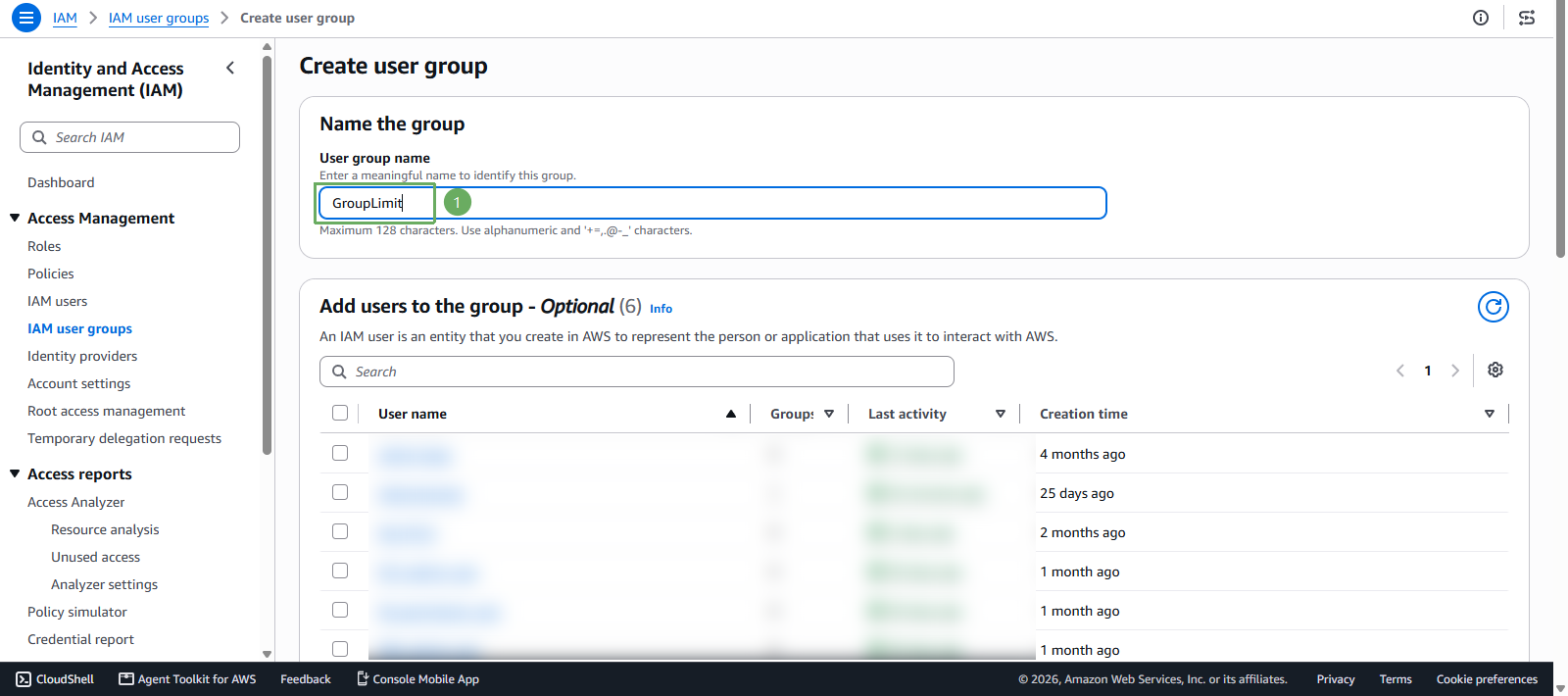Click the main page vertical scrollbar
The image size is (1568, 696).
pos(1560,129)
